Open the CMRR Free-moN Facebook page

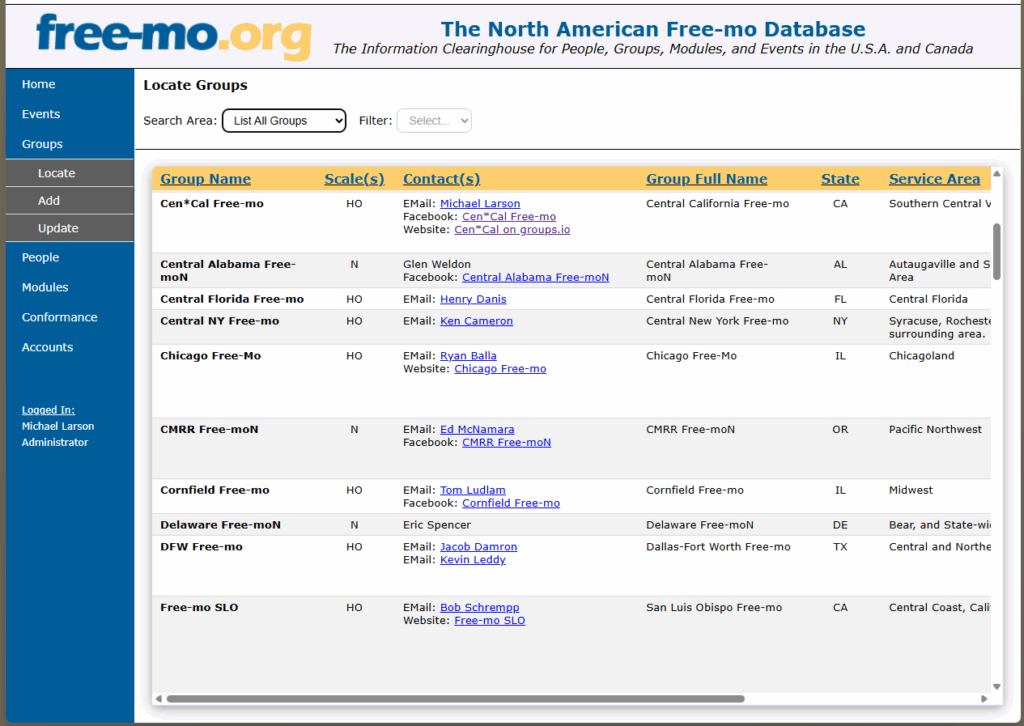pyautogui.click(x=506, y=442)
